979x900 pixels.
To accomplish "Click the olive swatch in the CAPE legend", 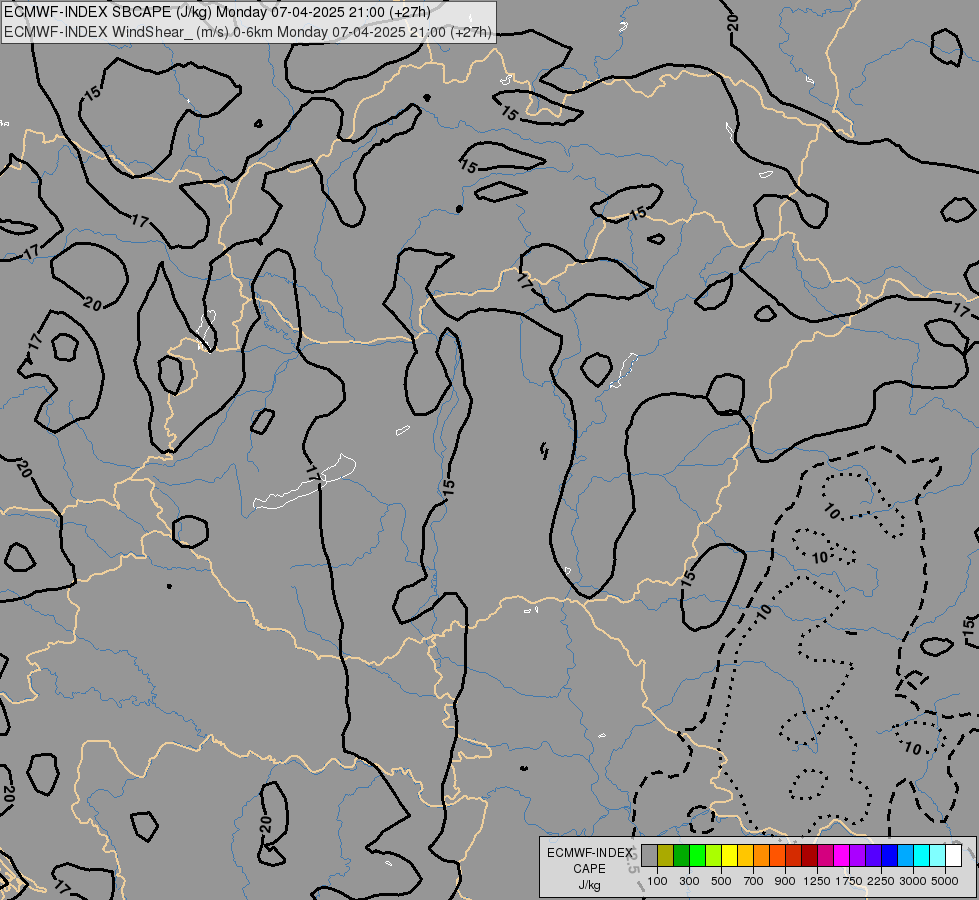I will (x=666, y=855).
